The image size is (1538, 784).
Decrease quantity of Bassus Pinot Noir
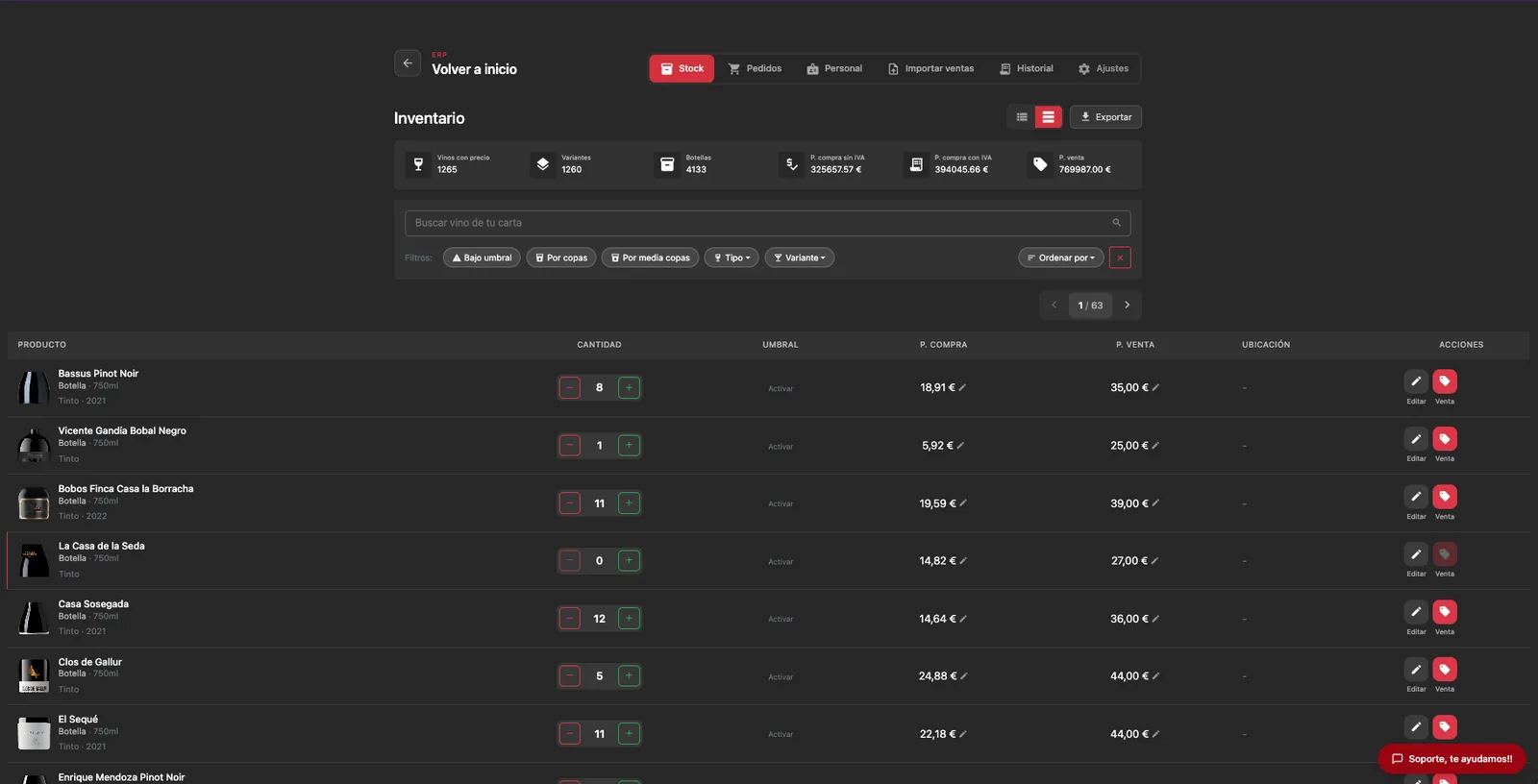570,388
